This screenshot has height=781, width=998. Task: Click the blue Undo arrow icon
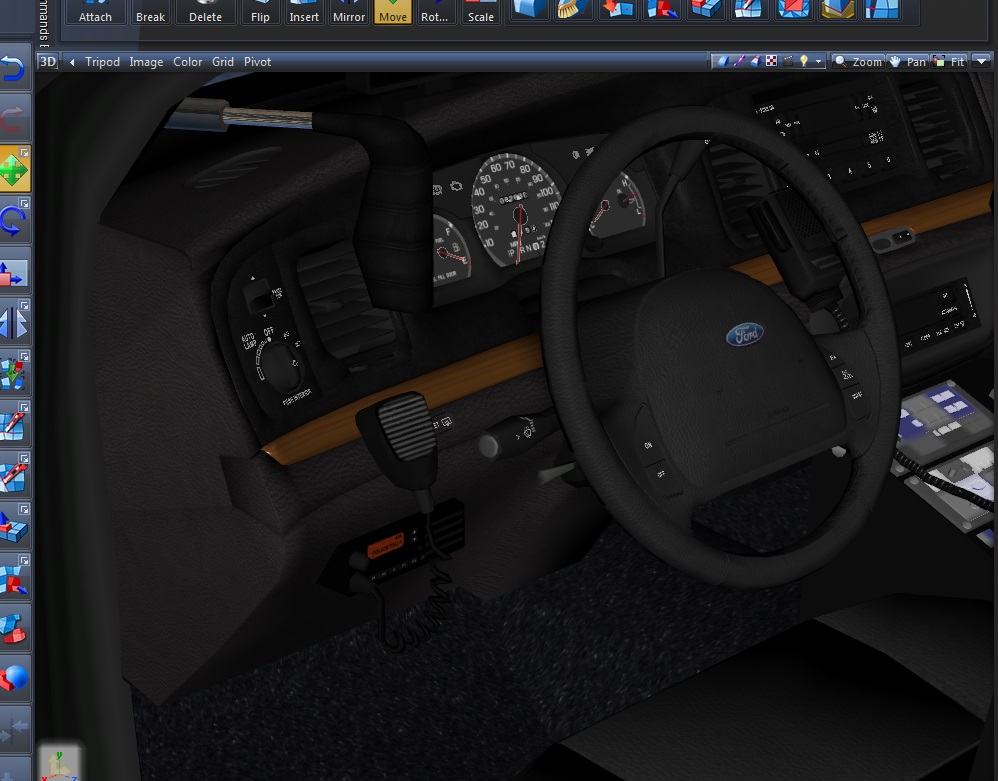[14, 68]
